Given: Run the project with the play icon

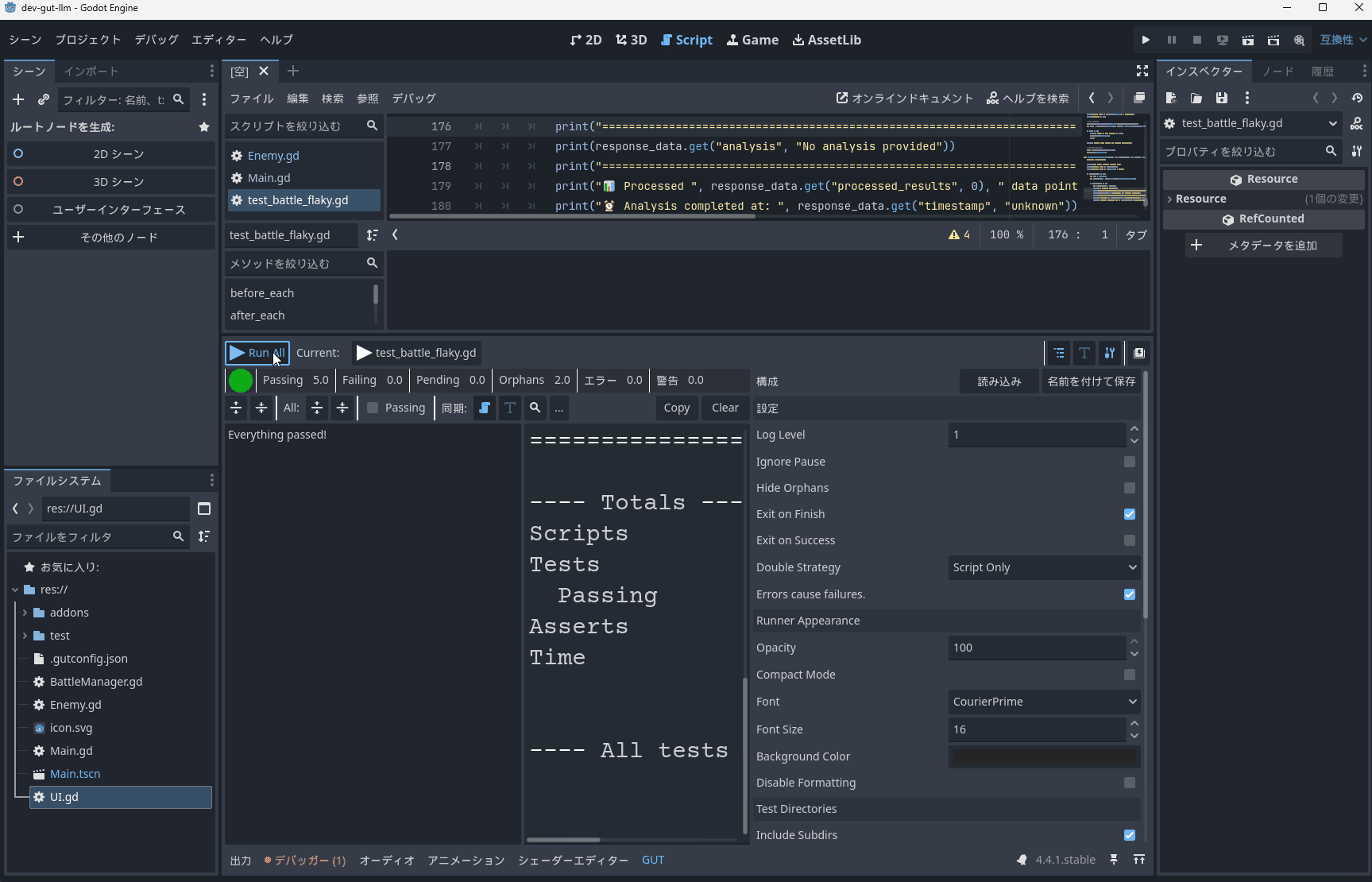Looking at the screenshot, I should coord(1146,40).
